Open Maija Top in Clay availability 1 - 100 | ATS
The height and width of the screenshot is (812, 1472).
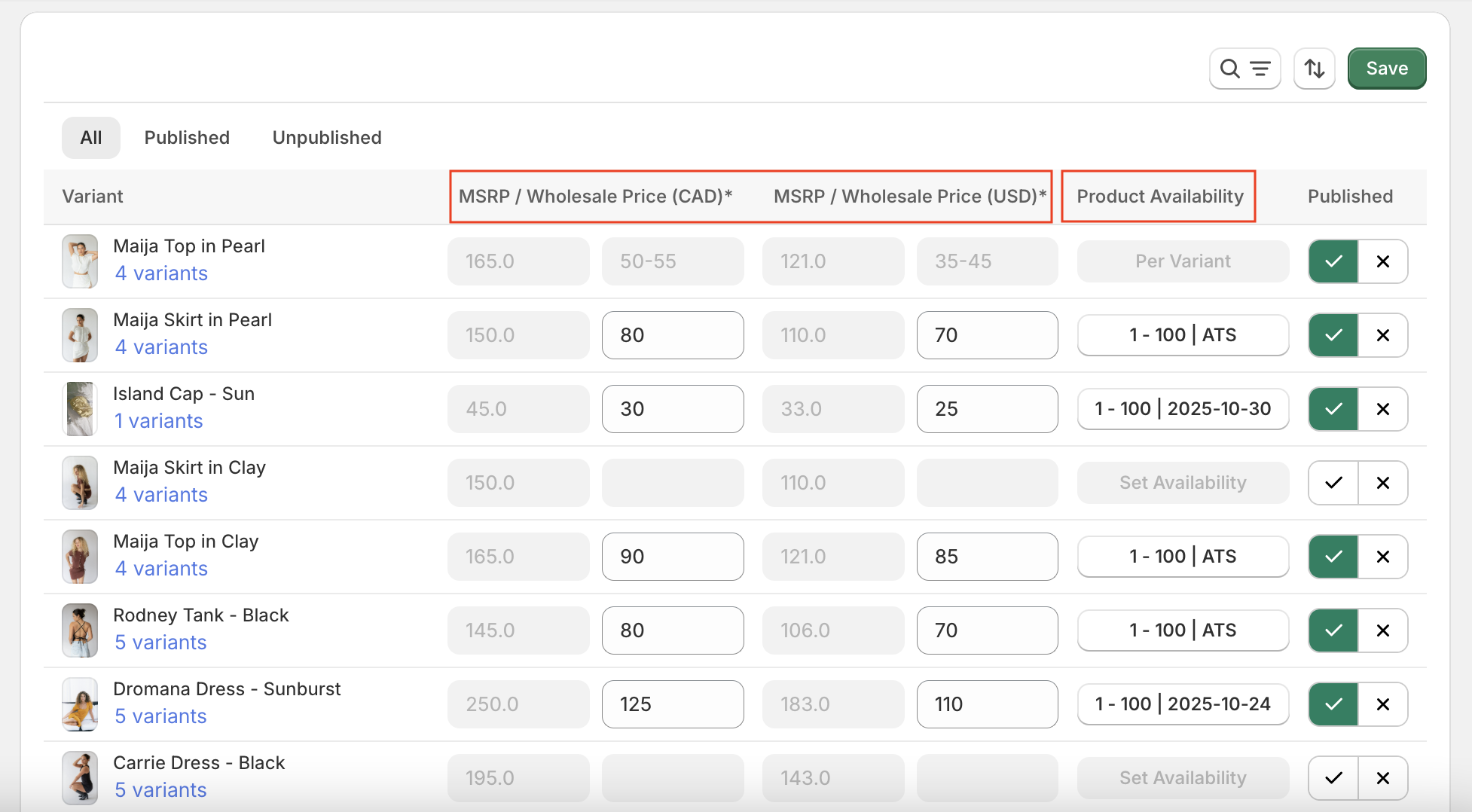(1183, 557)
